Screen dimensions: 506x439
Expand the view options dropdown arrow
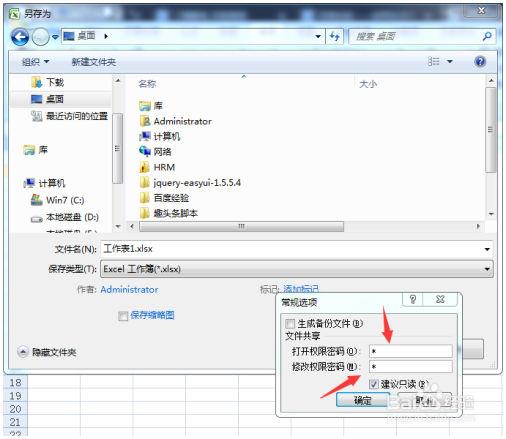450,62
